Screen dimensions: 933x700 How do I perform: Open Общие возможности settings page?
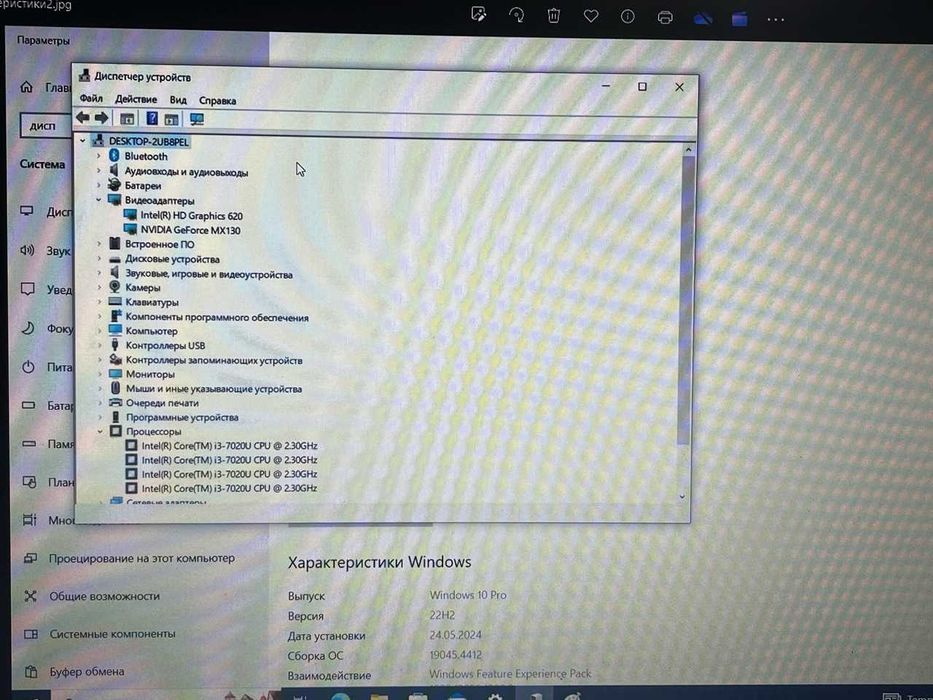[x=104, y=596]
